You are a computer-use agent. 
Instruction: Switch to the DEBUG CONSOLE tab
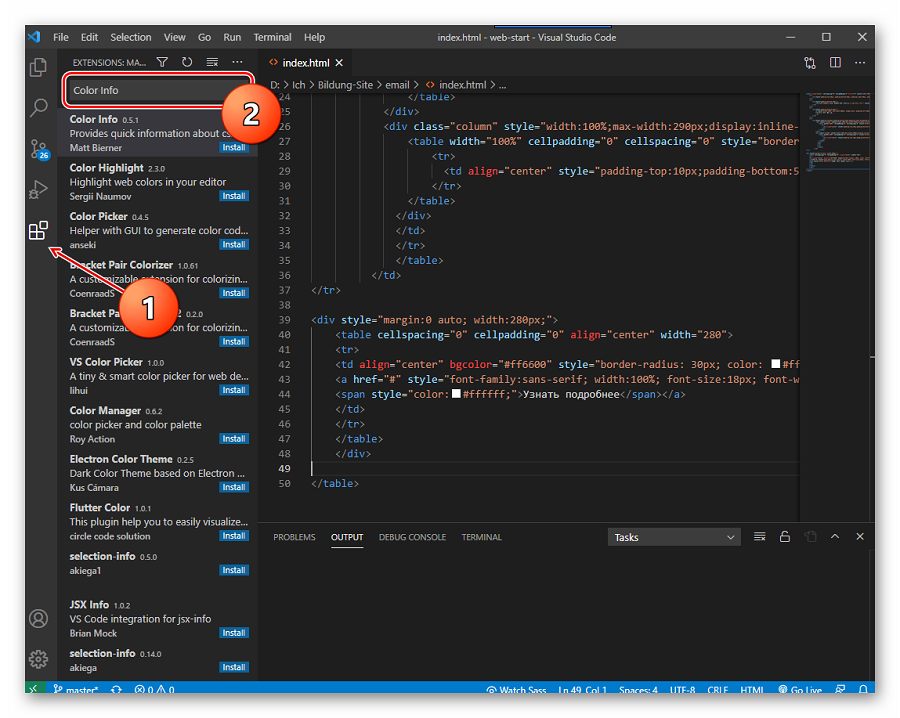click(412, 537)
